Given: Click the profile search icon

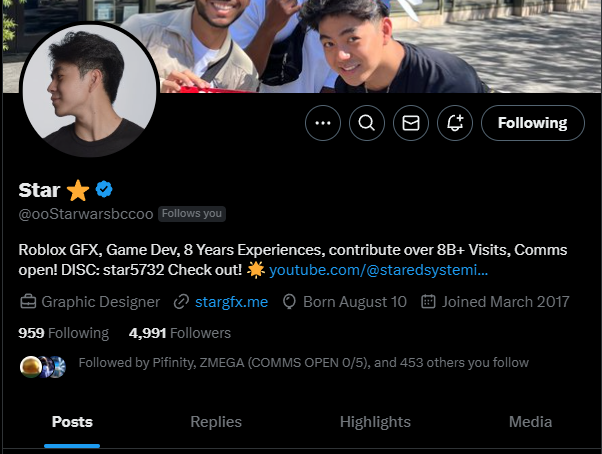Looking at the screenshot, I should tap(367, 123).
